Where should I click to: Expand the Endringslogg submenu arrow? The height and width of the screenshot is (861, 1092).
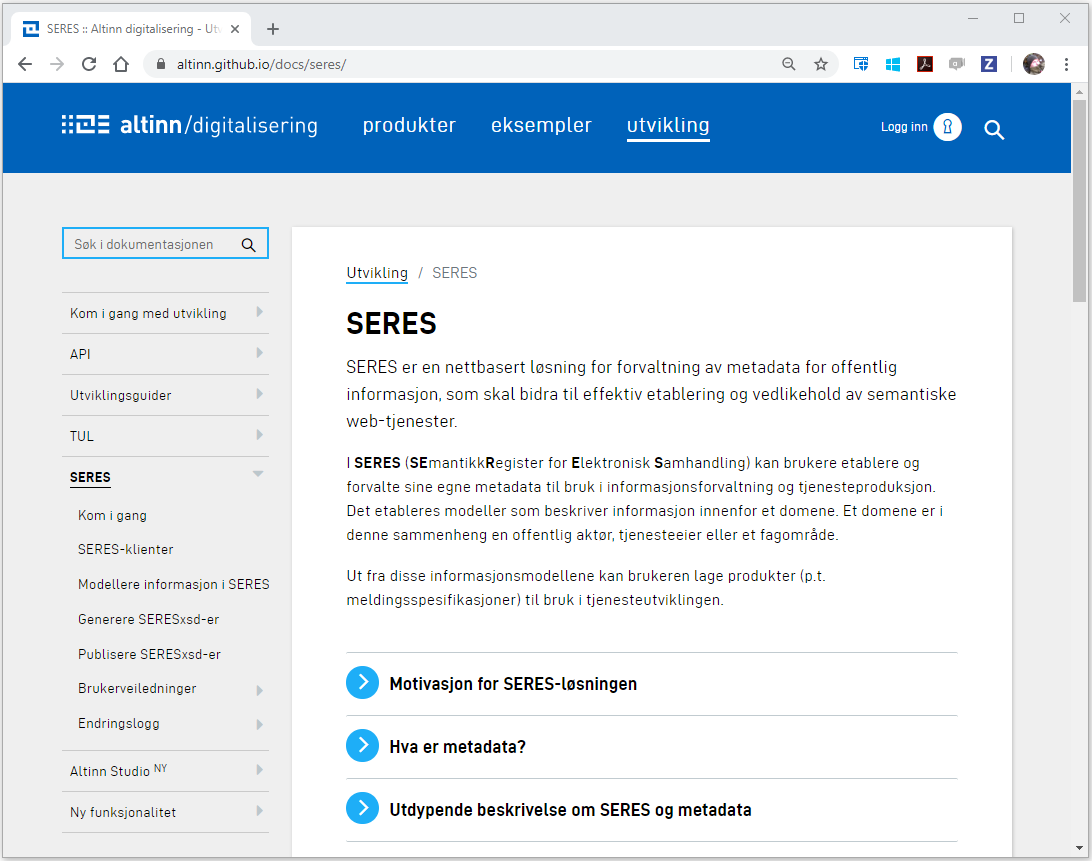260,724
